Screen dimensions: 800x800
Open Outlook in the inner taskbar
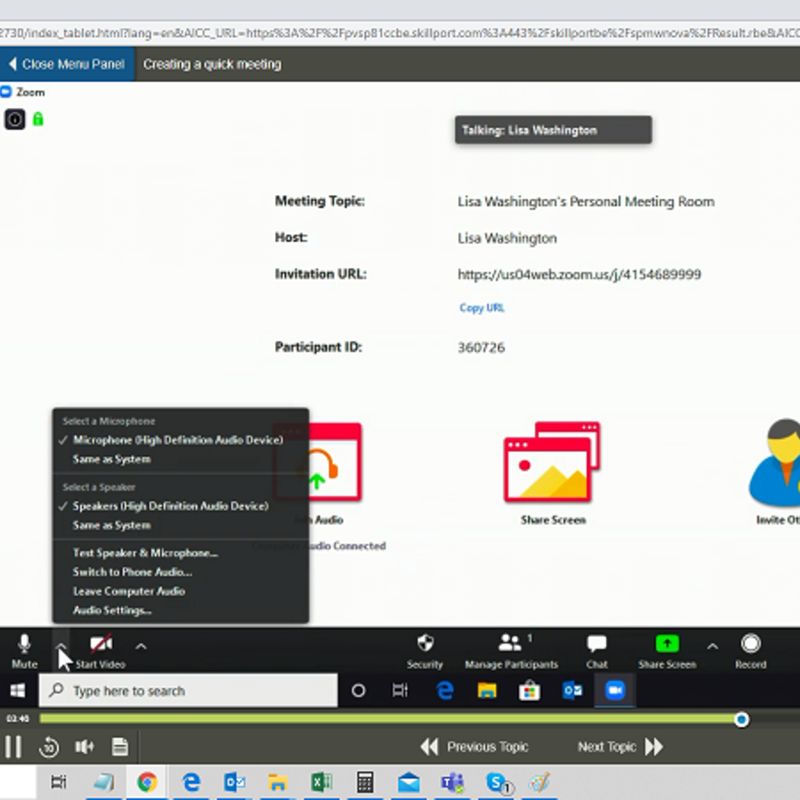click(x=572, y=691)
